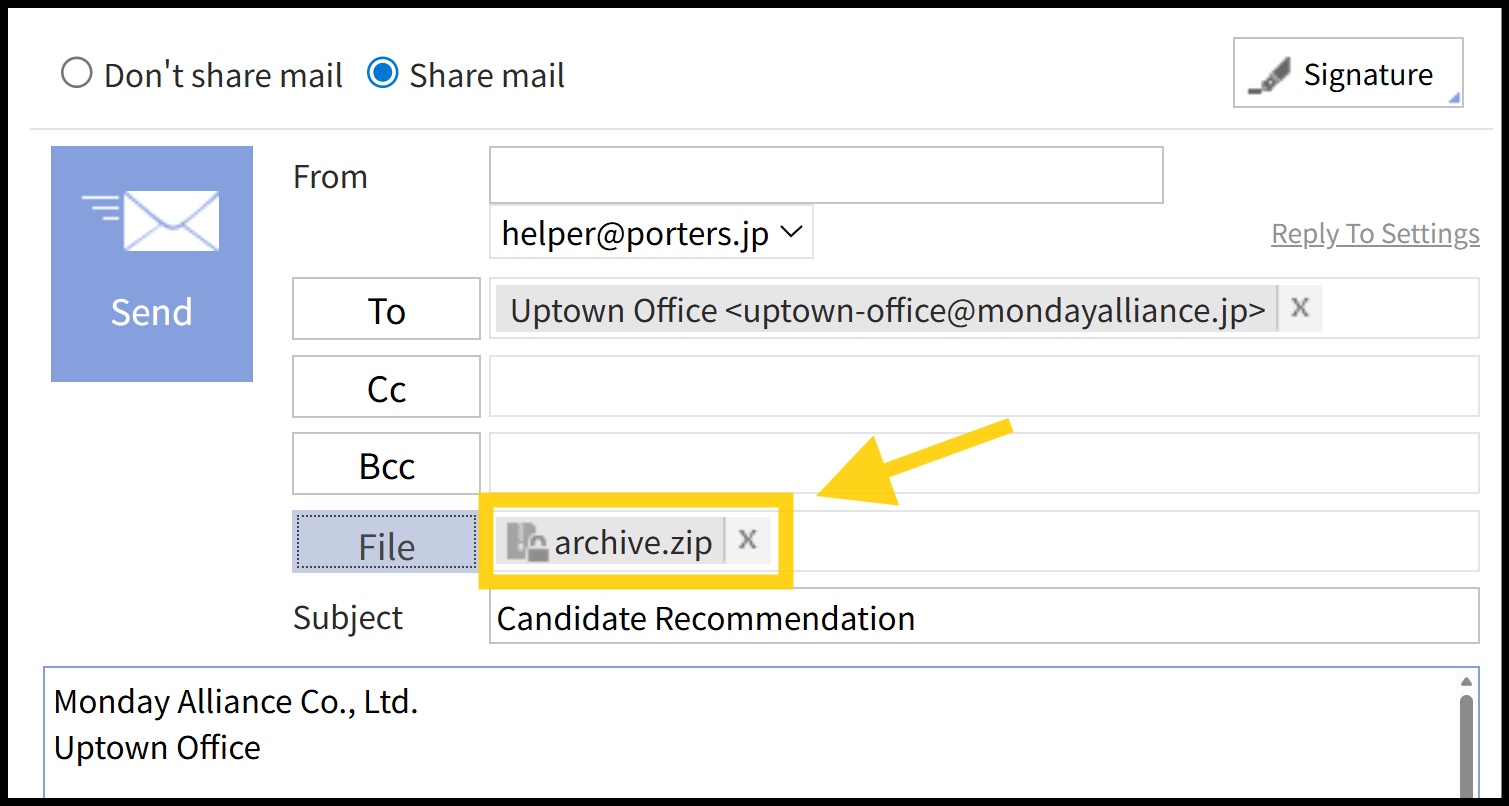Click the message body scrollbar up arrow

(x=1466, y=683)
